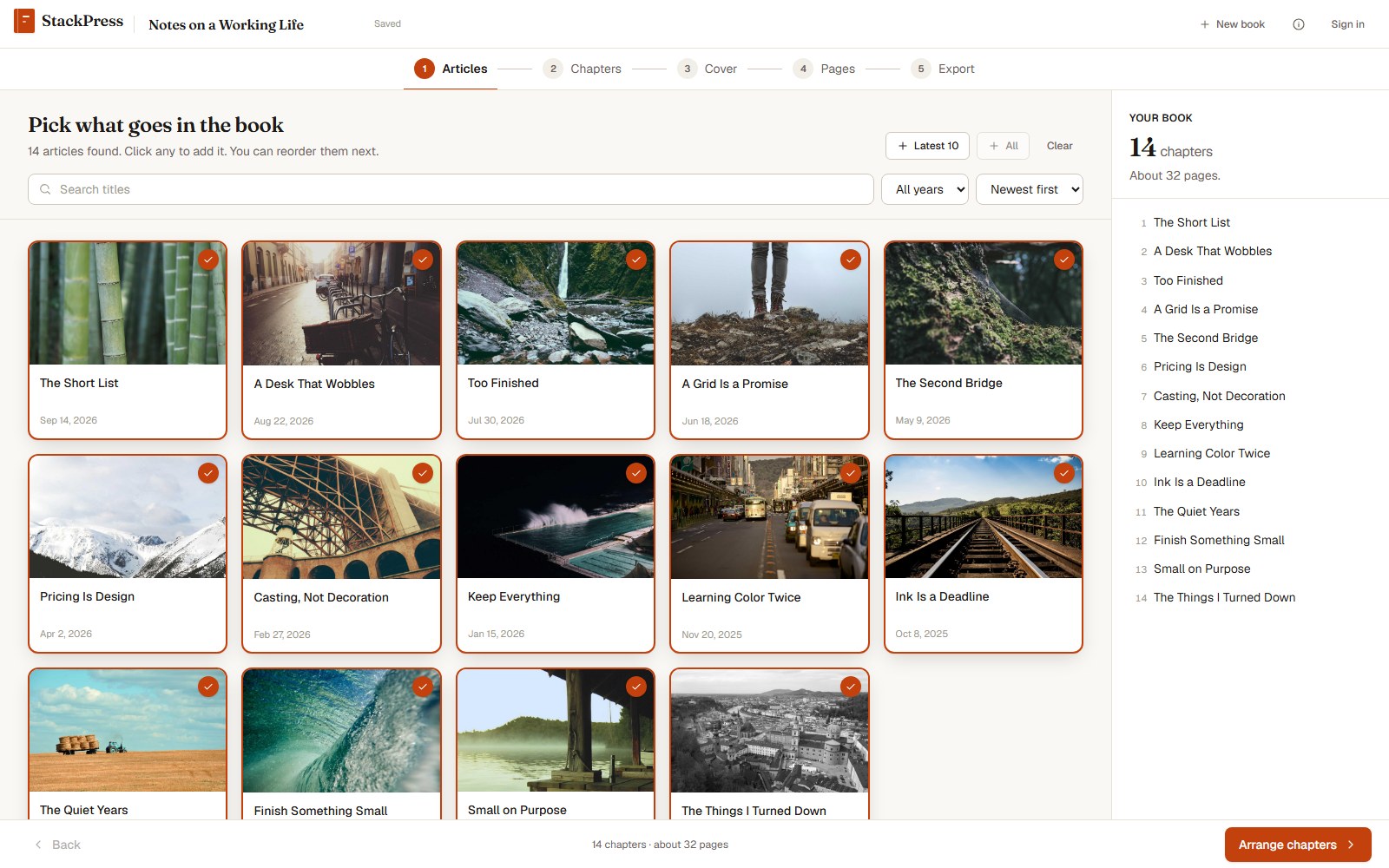Viewport: 1389px width, 868px height.
Task: Go to the Export step
Action: (943, 69)
